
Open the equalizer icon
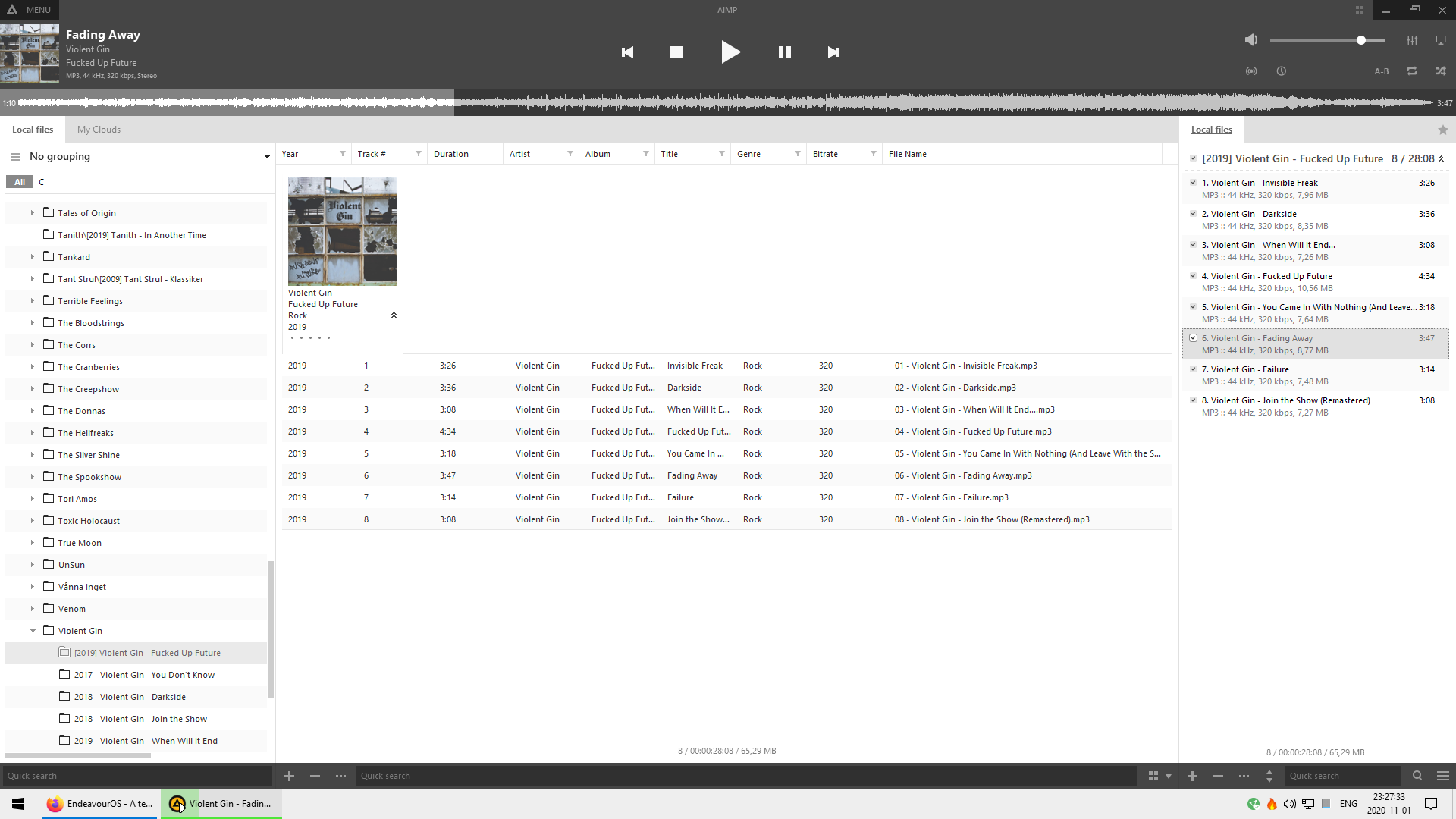pos(1412,40)
